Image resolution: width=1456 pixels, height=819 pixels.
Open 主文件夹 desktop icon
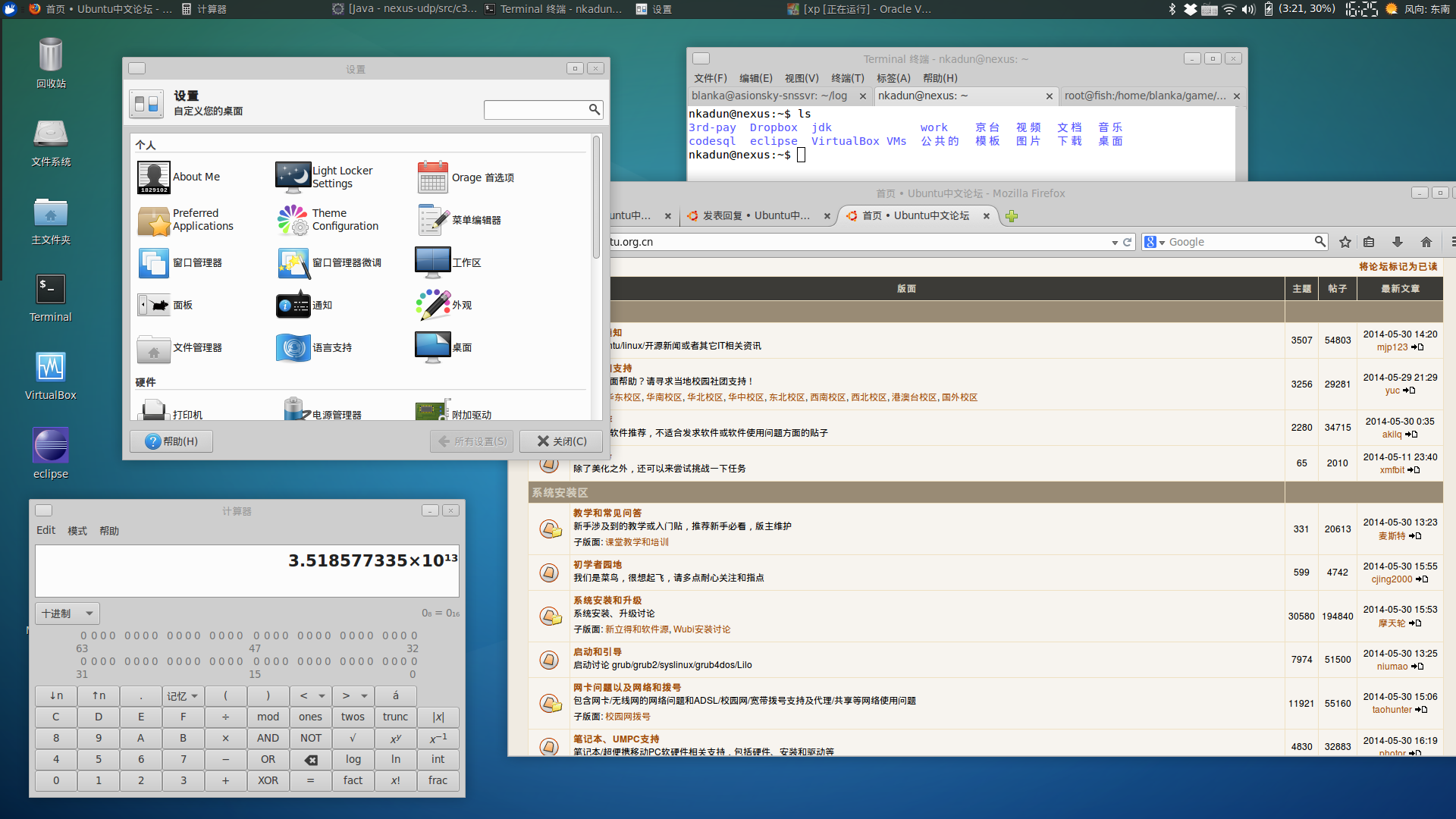[51, 221]
